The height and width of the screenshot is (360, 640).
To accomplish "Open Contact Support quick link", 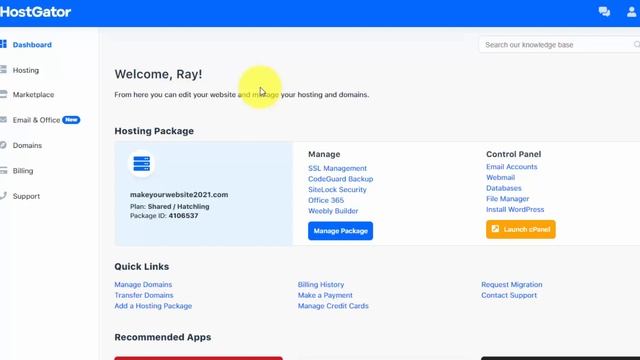I will click(509, 295).
